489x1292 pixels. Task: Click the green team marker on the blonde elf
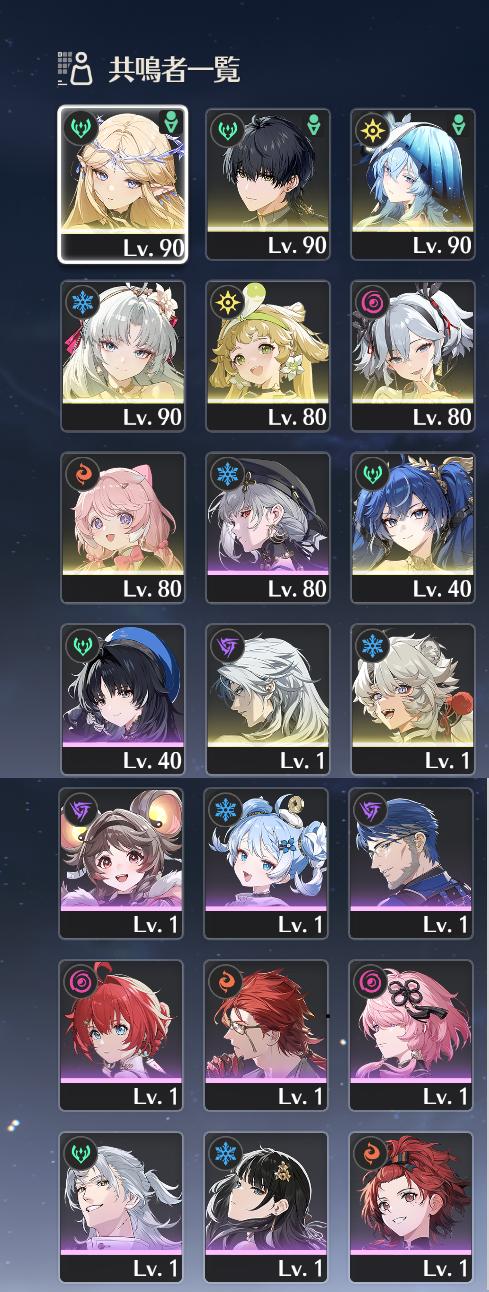[170, 125]
